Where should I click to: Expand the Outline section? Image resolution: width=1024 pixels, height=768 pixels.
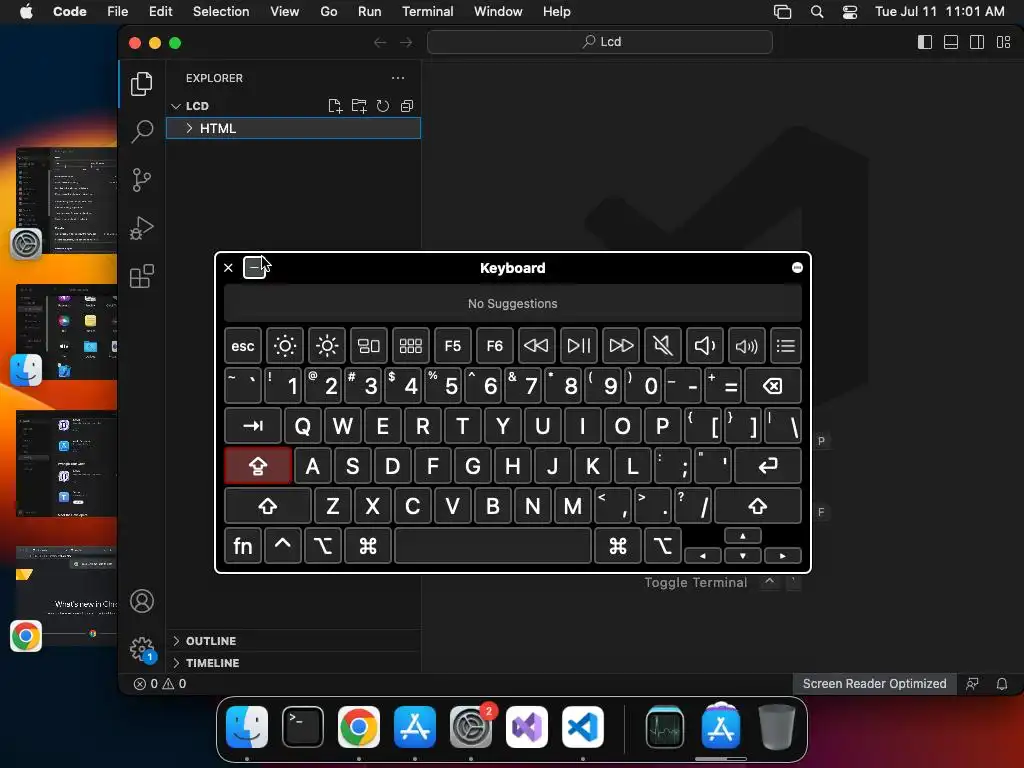(294, 641)
